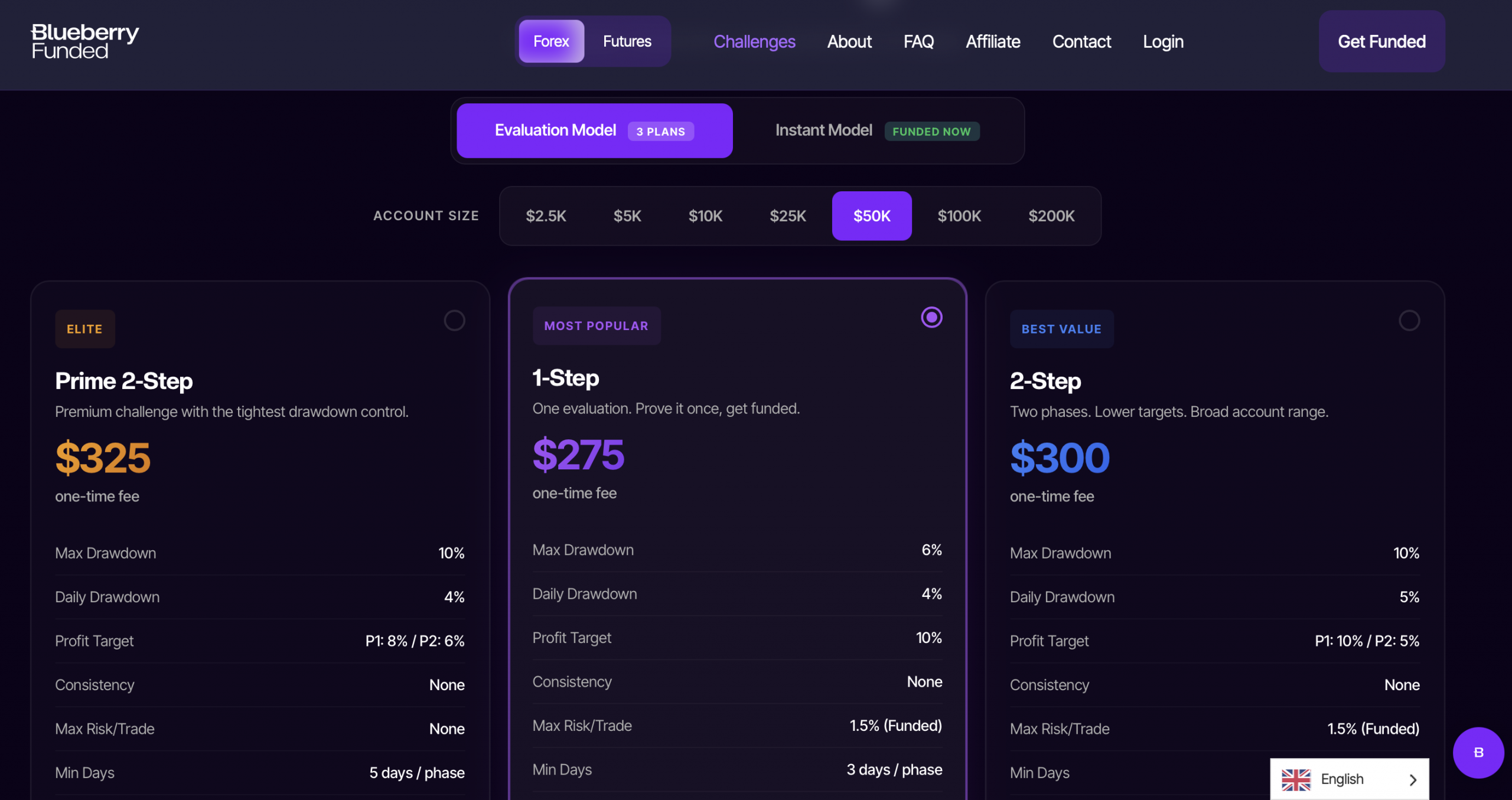1512x800 pixels.
Task: Open the Instant Model tab
Action: pos(877,130)
